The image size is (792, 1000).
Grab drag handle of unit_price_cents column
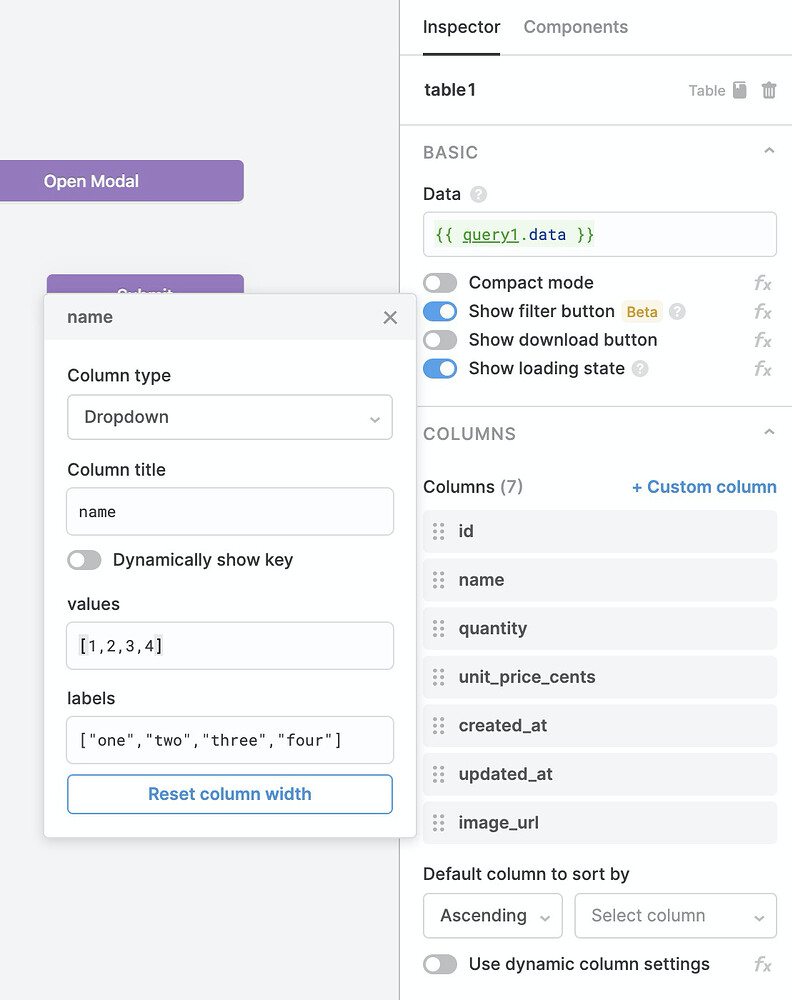(x=438, y=677)
